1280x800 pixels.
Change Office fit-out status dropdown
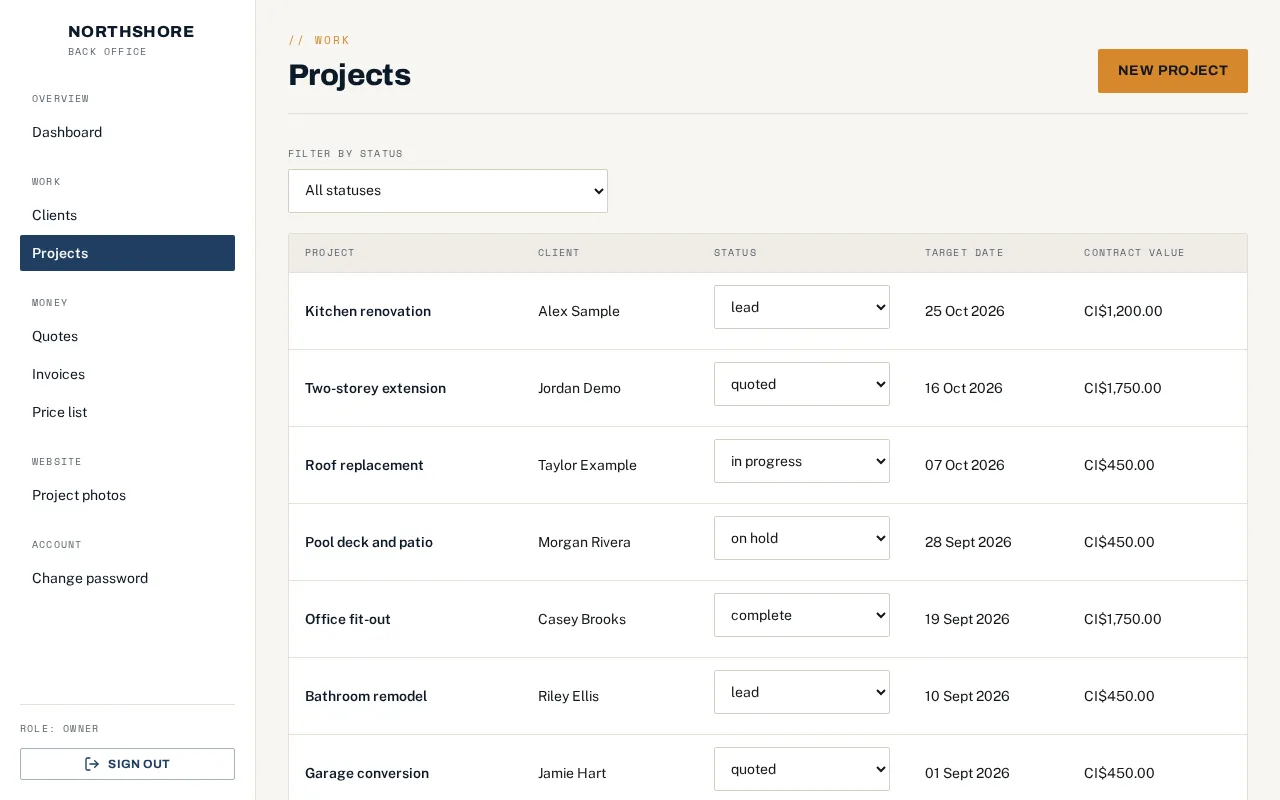(802, 615)
